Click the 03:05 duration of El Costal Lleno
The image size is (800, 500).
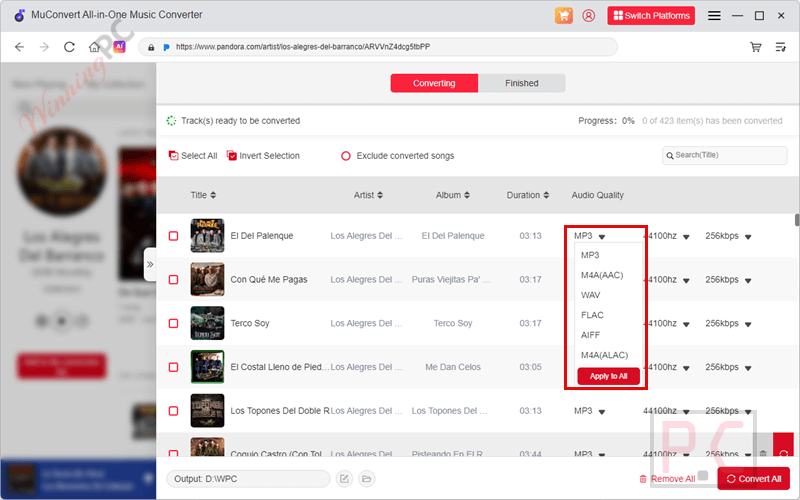(531, 367)
